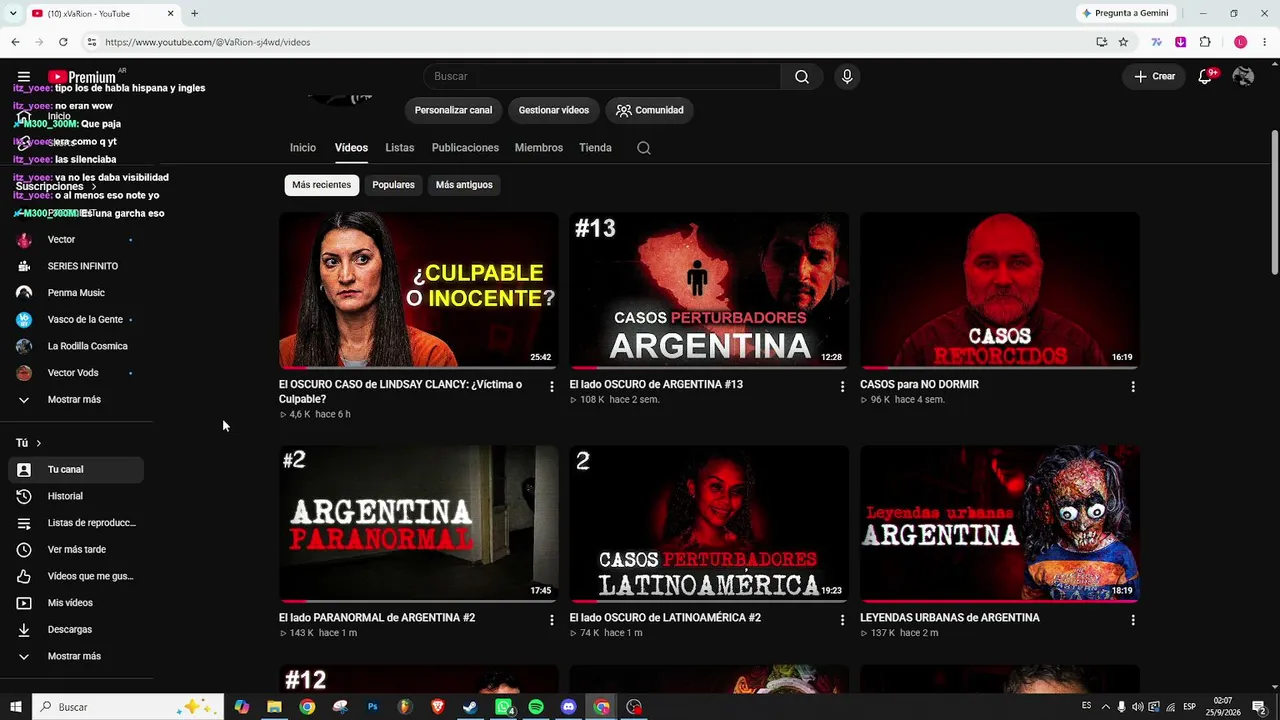Image resolution: width=1280 pixels, height=720 pixels.
Task: Switch to the Listas channel tab
Action: click(399, 148)
